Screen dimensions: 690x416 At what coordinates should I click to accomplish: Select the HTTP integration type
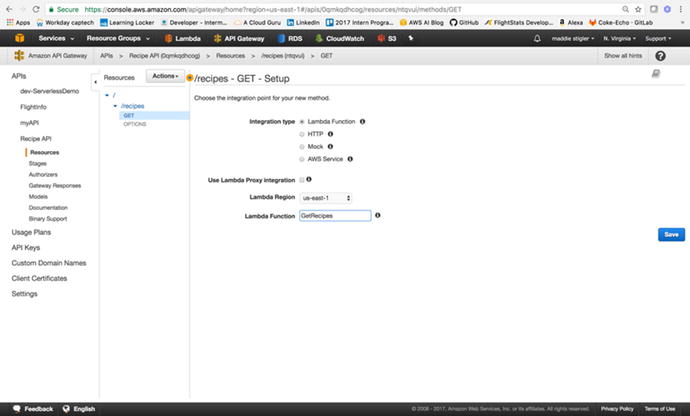point(302,134)
